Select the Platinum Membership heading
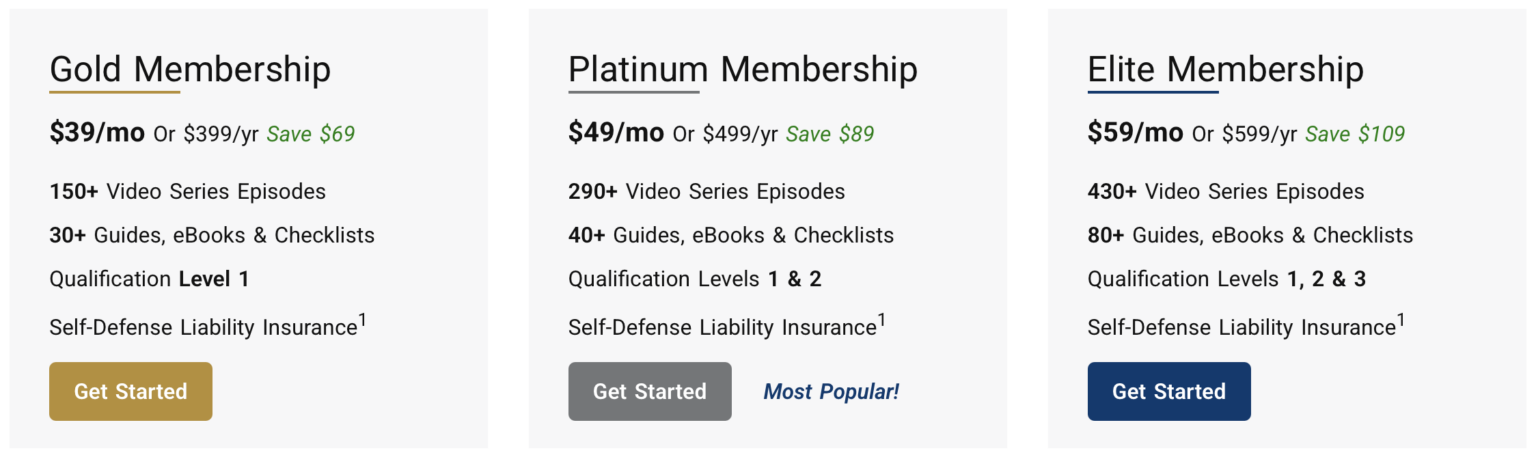 (x=742, y=70)
